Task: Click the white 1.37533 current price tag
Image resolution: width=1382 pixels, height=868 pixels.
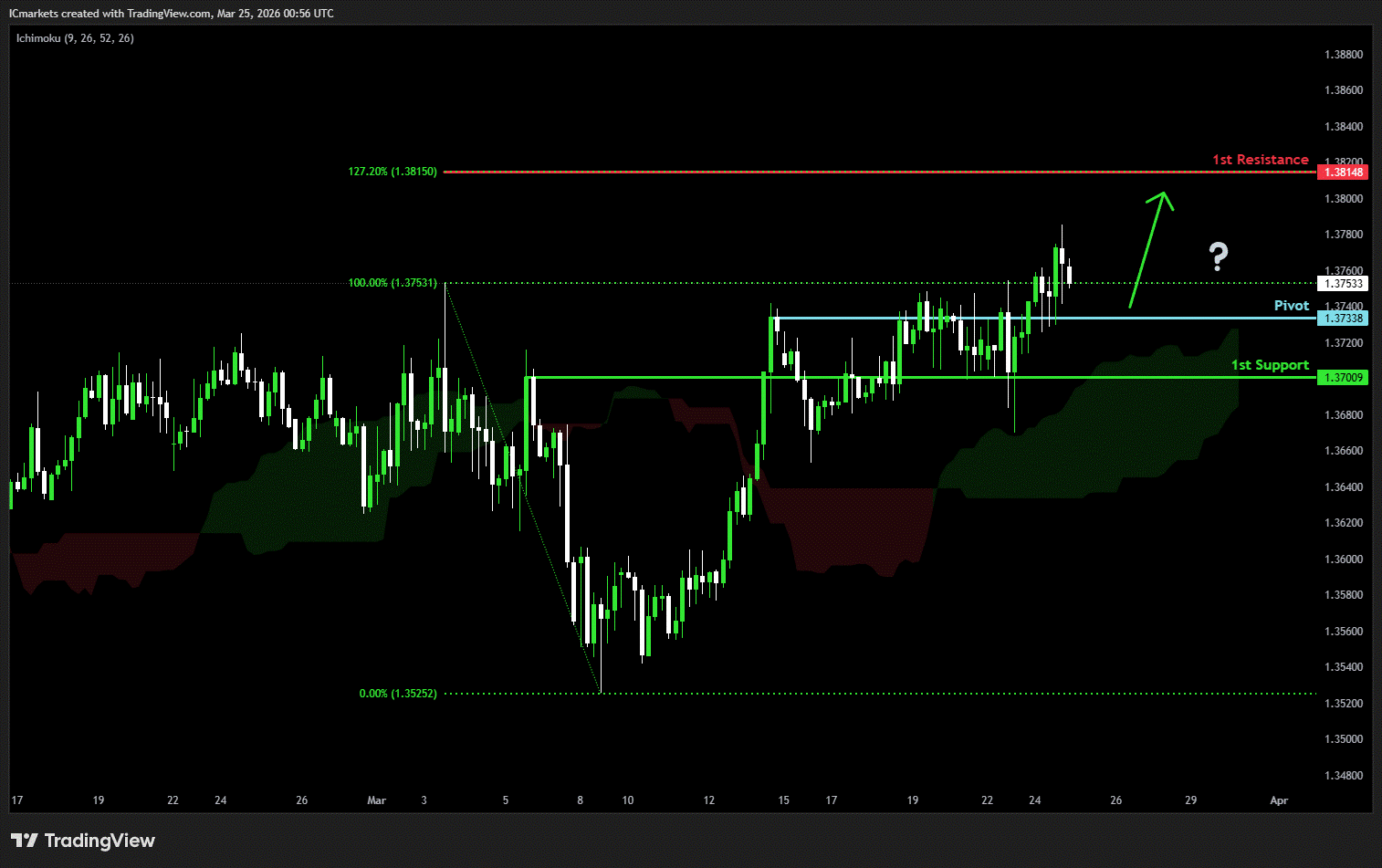Action: [1343, 284]
